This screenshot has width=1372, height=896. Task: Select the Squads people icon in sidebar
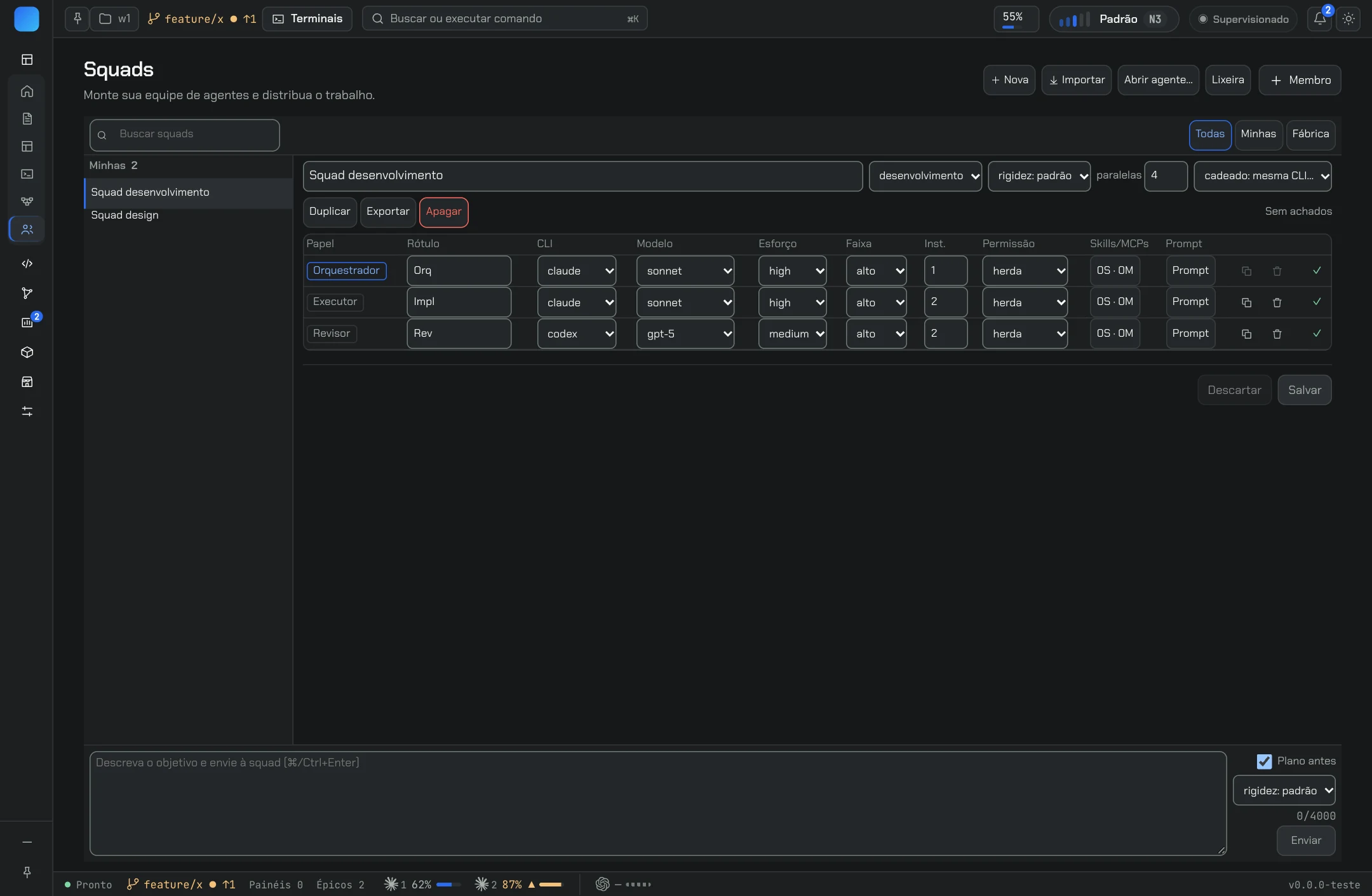click(27, 229)
